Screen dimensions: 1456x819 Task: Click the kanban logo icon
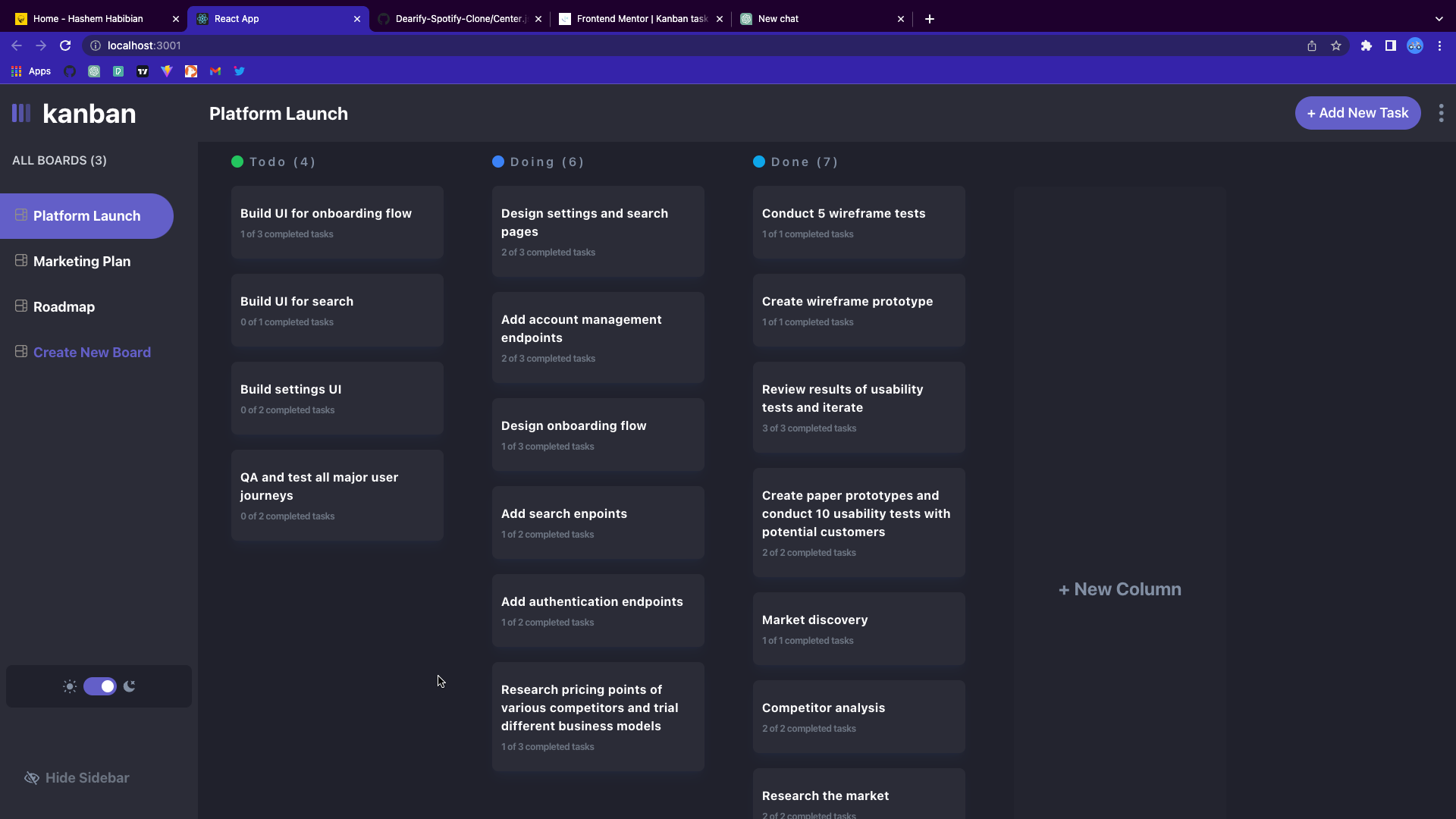pos(21,114)
